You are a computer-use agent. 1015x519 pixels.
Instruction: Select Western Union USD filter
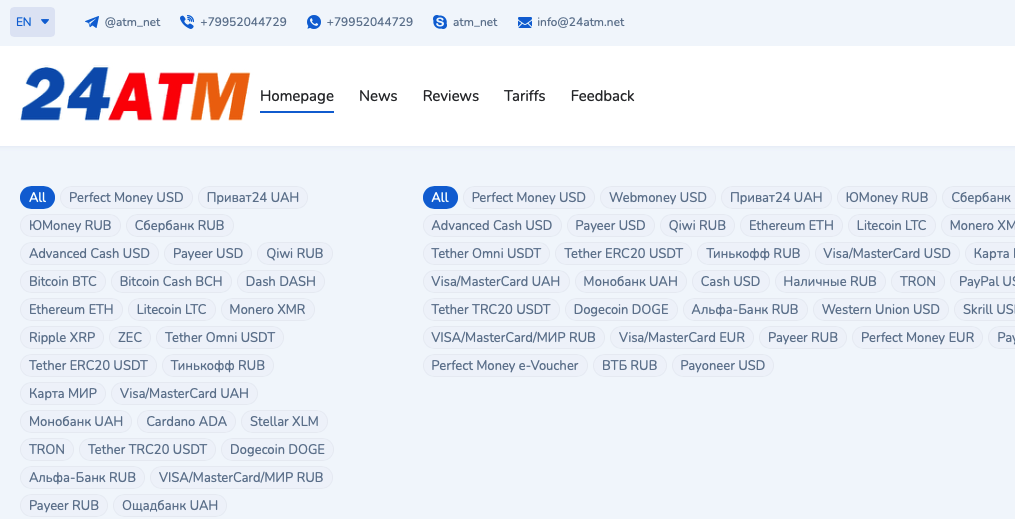tap(880, 309)
